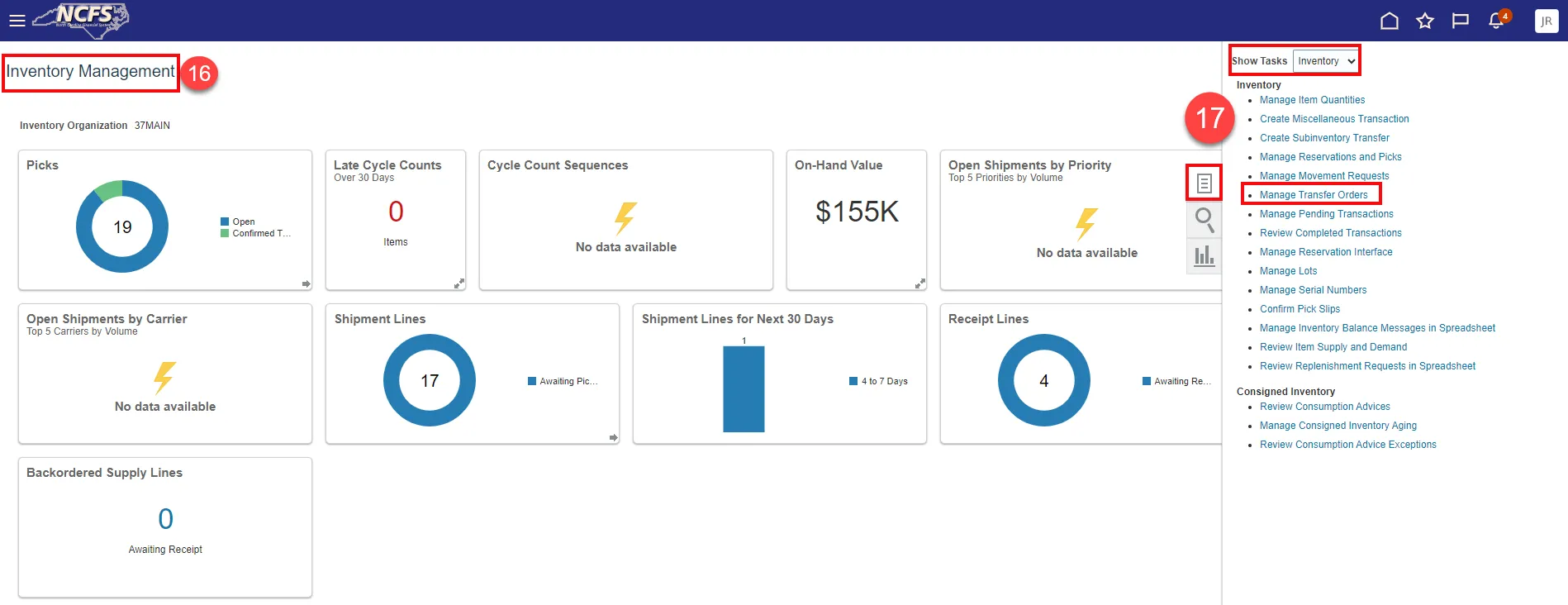1568x605 pixels.
Task: Click the Search magnifier panel icon
Action: [x=1205, y=220]
